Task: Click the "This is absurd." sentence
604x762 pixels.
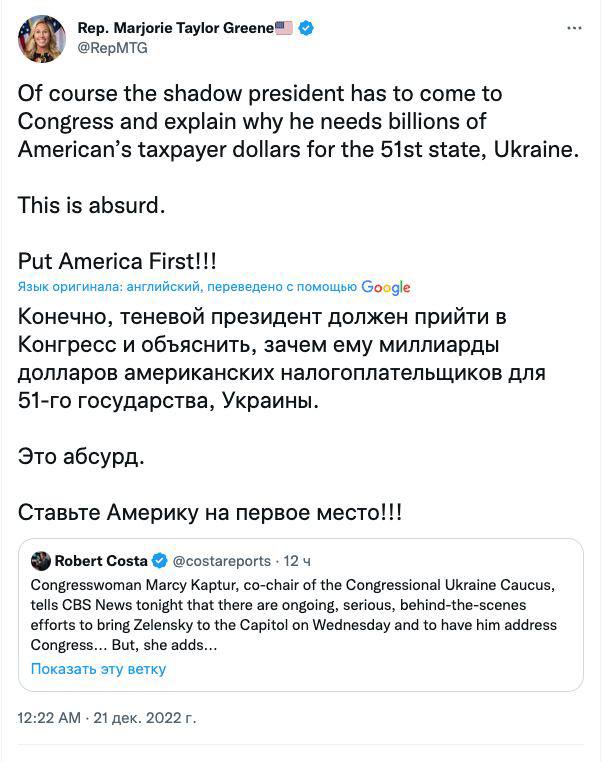Action: pos(90,208)
